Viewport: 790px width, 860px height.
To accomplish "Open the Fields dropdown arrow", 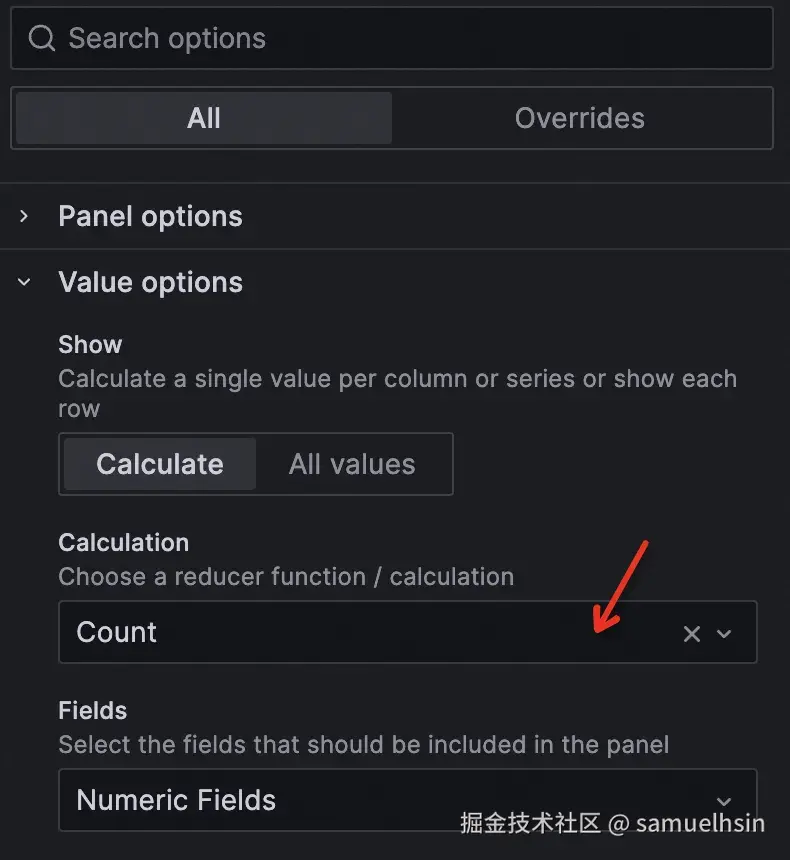I will coord(725,800).
